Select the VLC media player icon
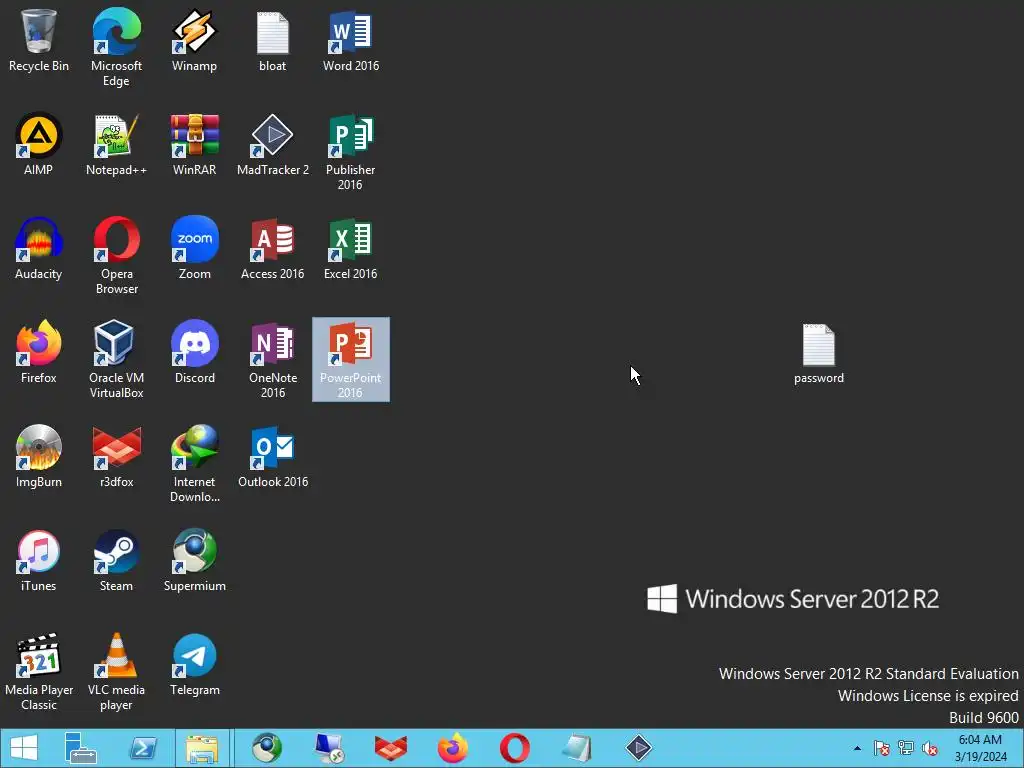Image resolution: width=1024 pixels, height=768 pixels. pos(116,671)
